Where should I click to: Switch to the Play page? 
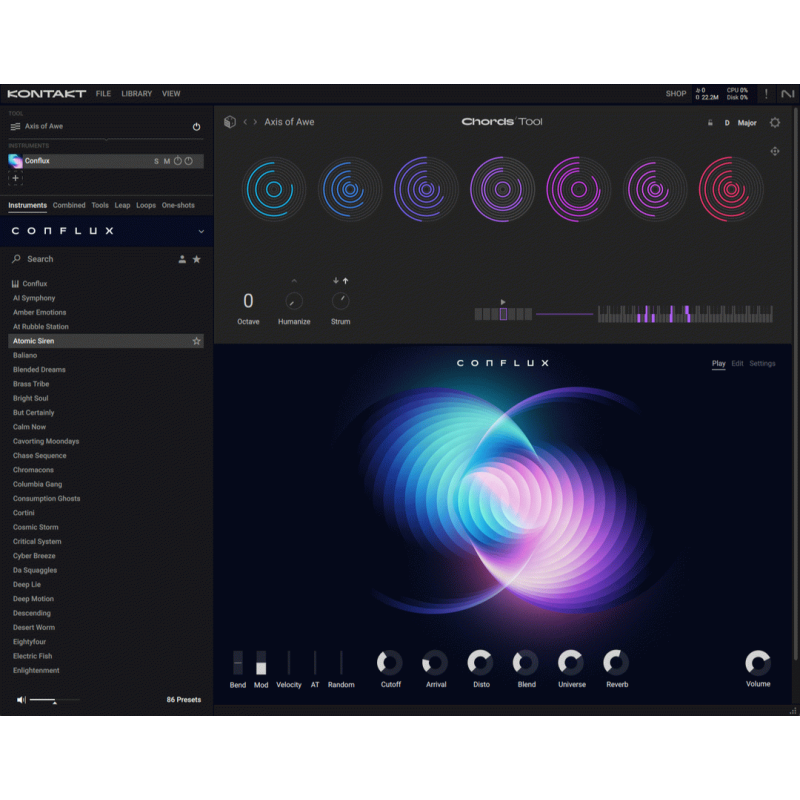tap(718, 364)
